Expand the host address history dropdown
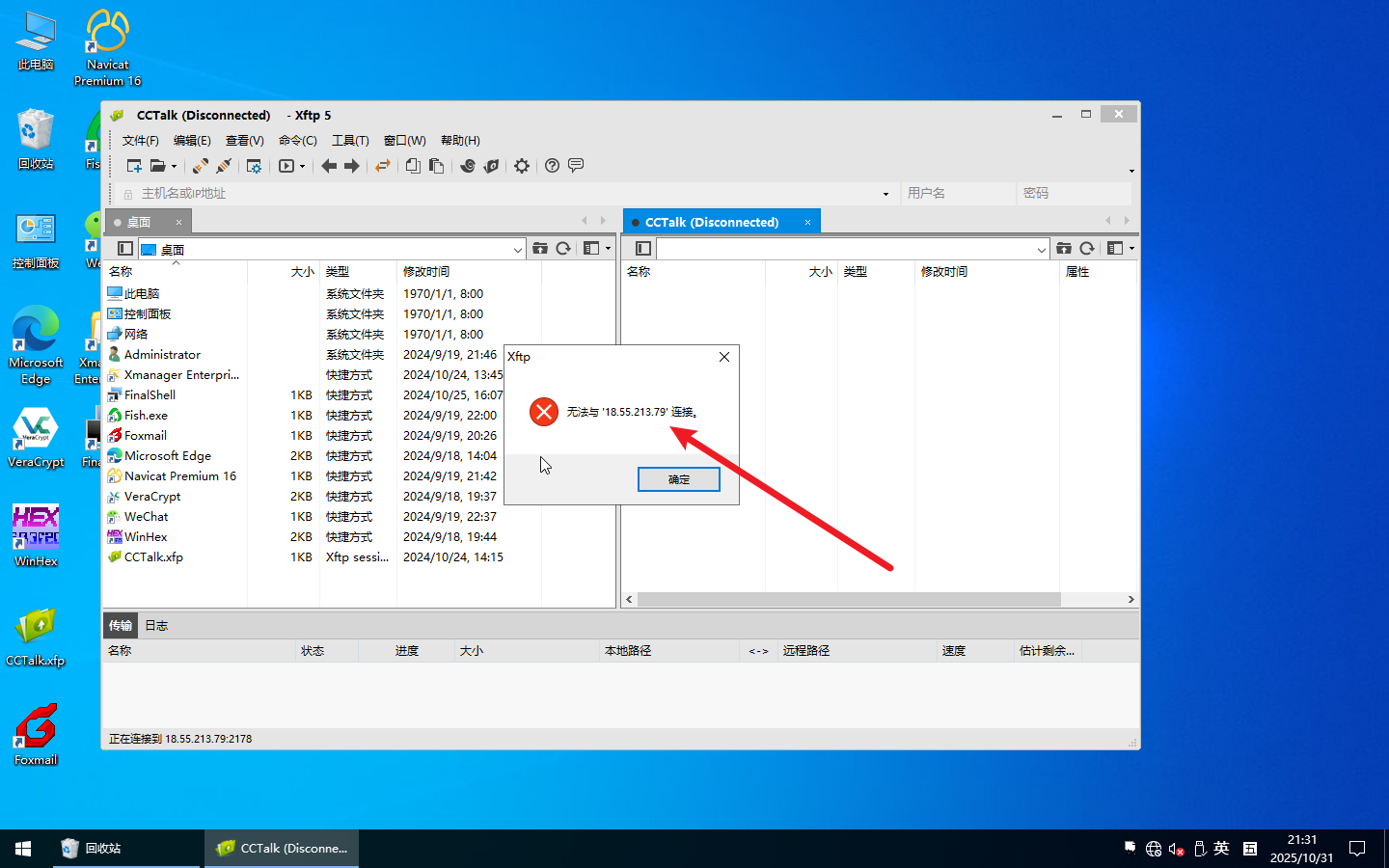 coord(885,194)
